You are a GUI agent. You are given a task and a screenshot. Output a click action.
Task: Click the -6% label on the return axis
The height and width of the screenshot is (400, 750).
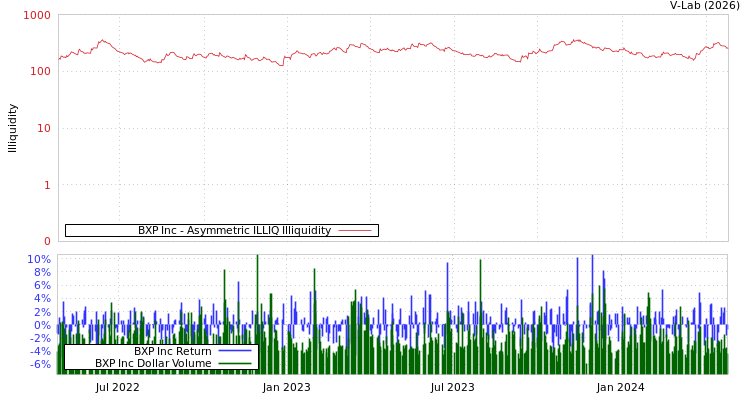tap(39, 364)
